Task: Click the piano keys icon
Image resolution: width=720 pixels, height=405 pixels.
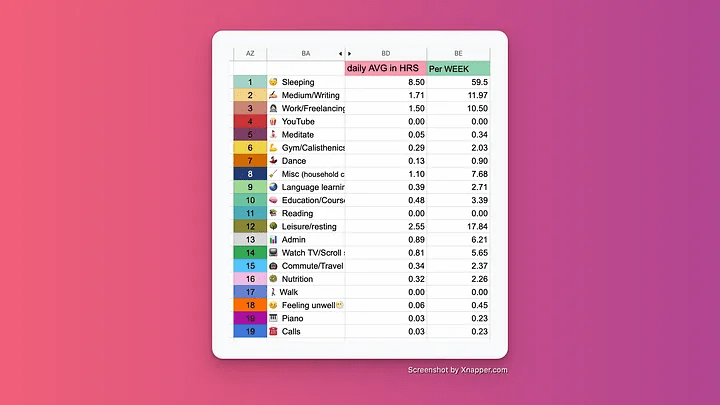Action: [273, 318]
